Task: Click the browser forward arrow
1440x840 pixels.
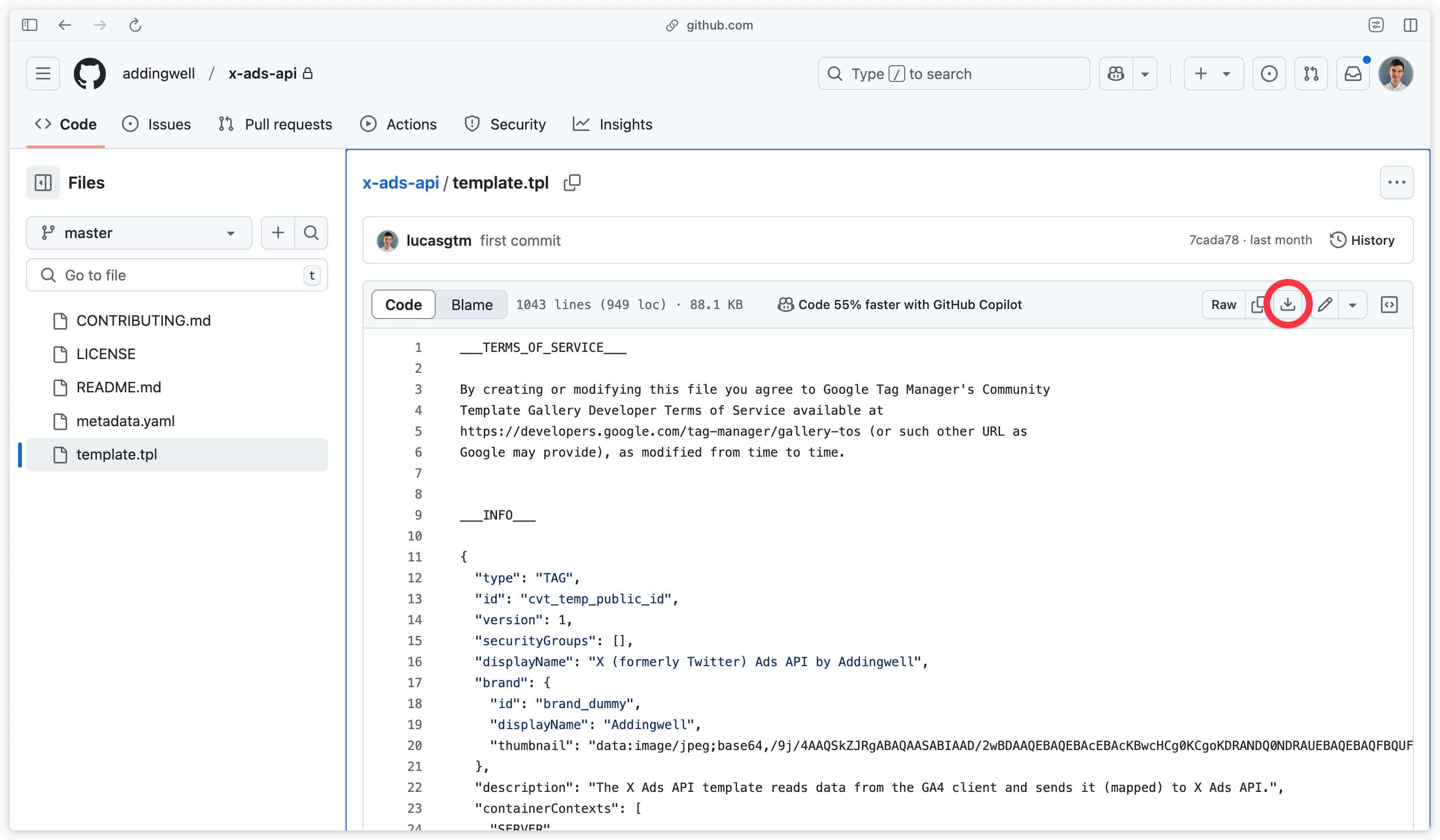Action: coord(100,25)
